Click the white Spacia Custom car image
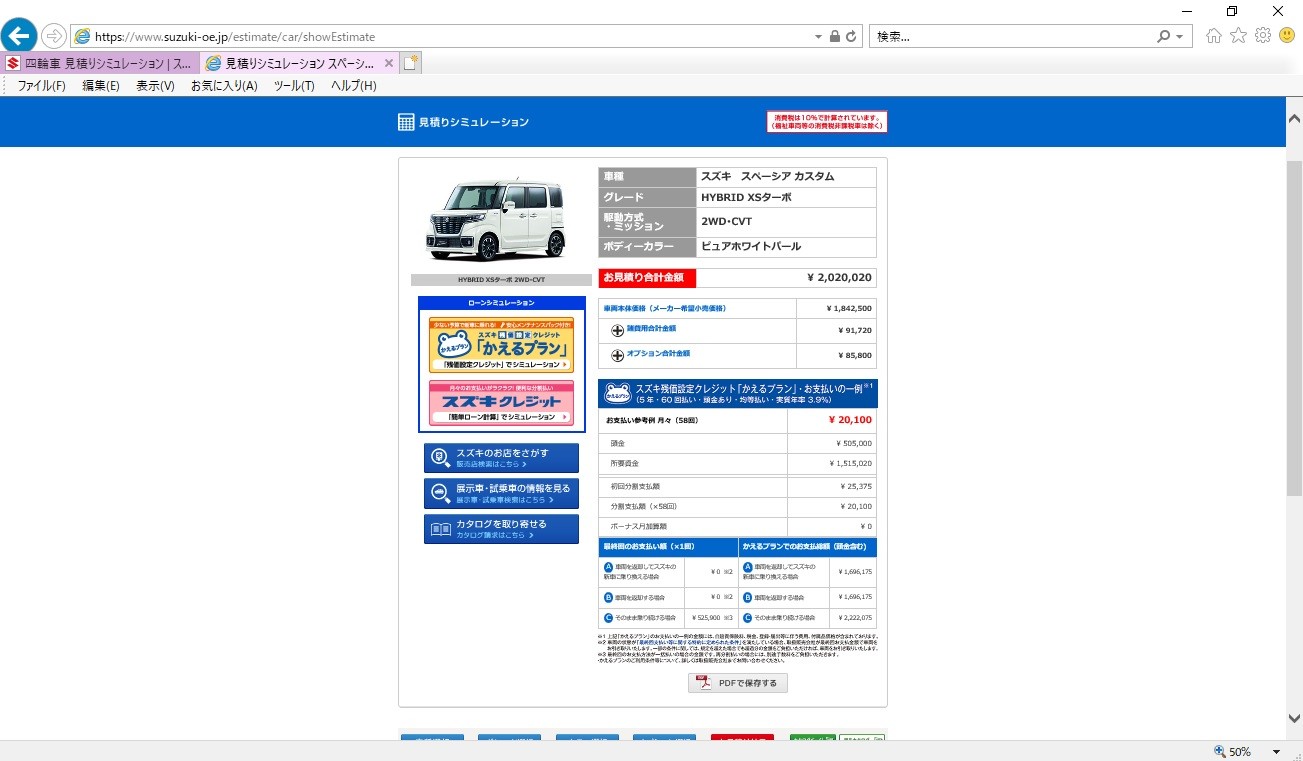The width and height of the screenshot is (1303, 761). click(x=496, y=220)
